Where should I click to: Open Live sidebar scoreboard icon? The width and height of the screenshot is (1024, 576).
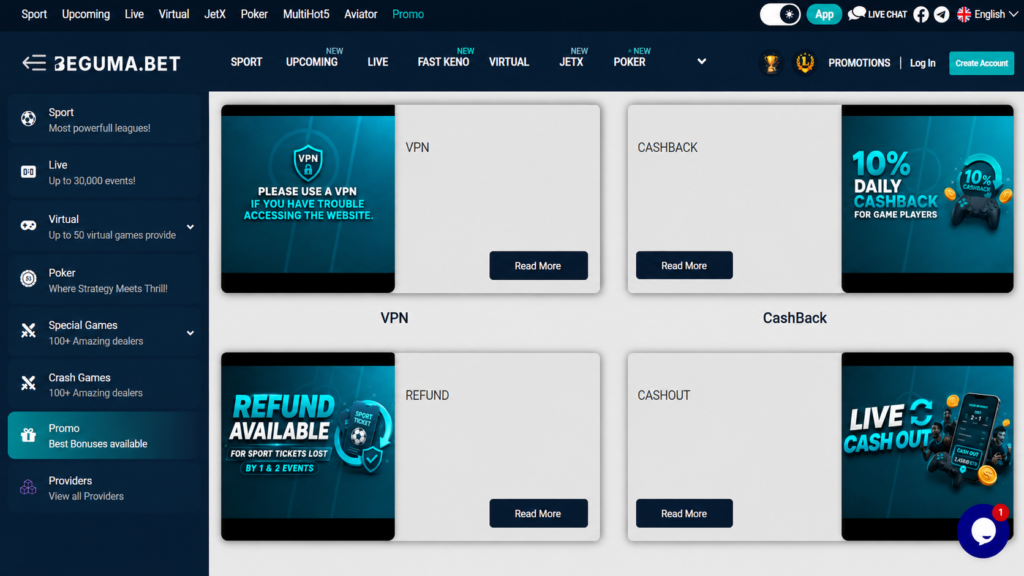(28, 172)
